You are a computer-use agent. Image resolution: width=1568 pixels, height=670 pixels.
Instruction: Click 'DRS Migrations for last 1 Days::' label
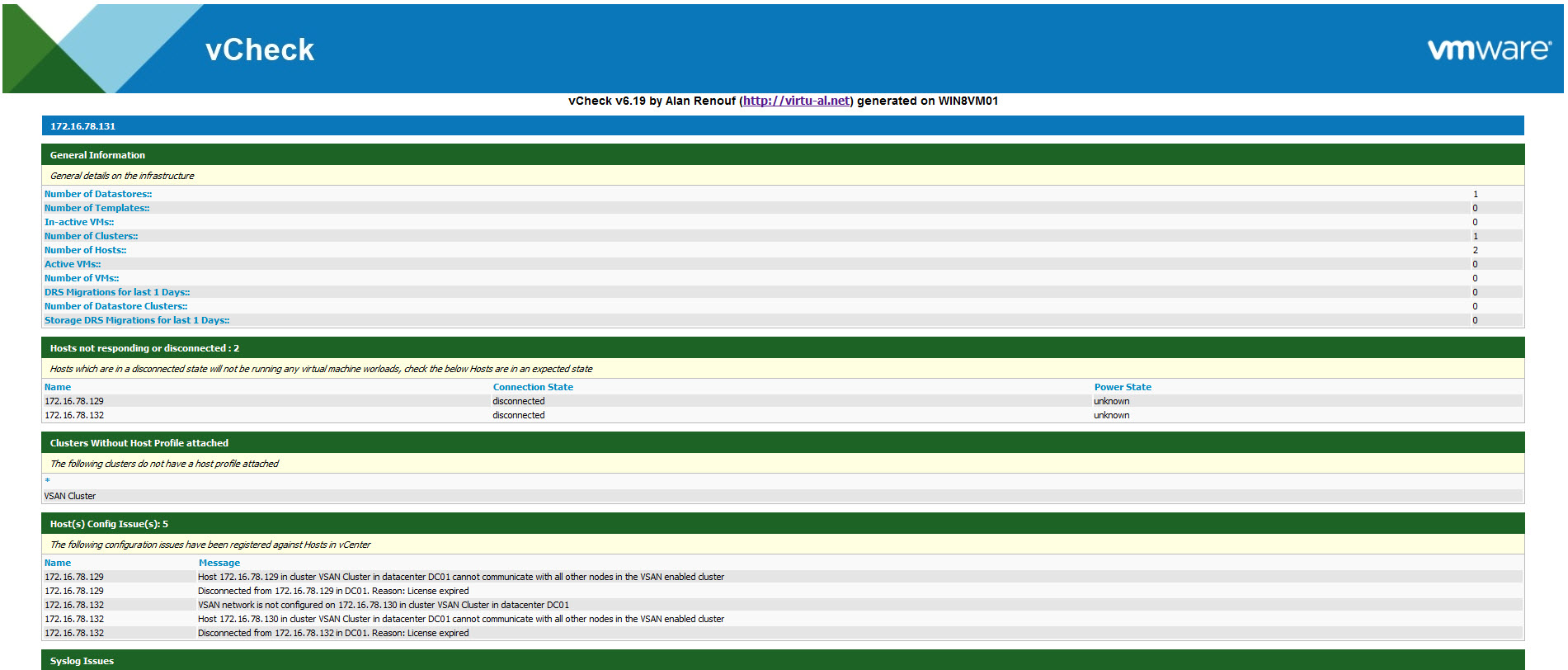pyautogui.click(x=117, y=293)
